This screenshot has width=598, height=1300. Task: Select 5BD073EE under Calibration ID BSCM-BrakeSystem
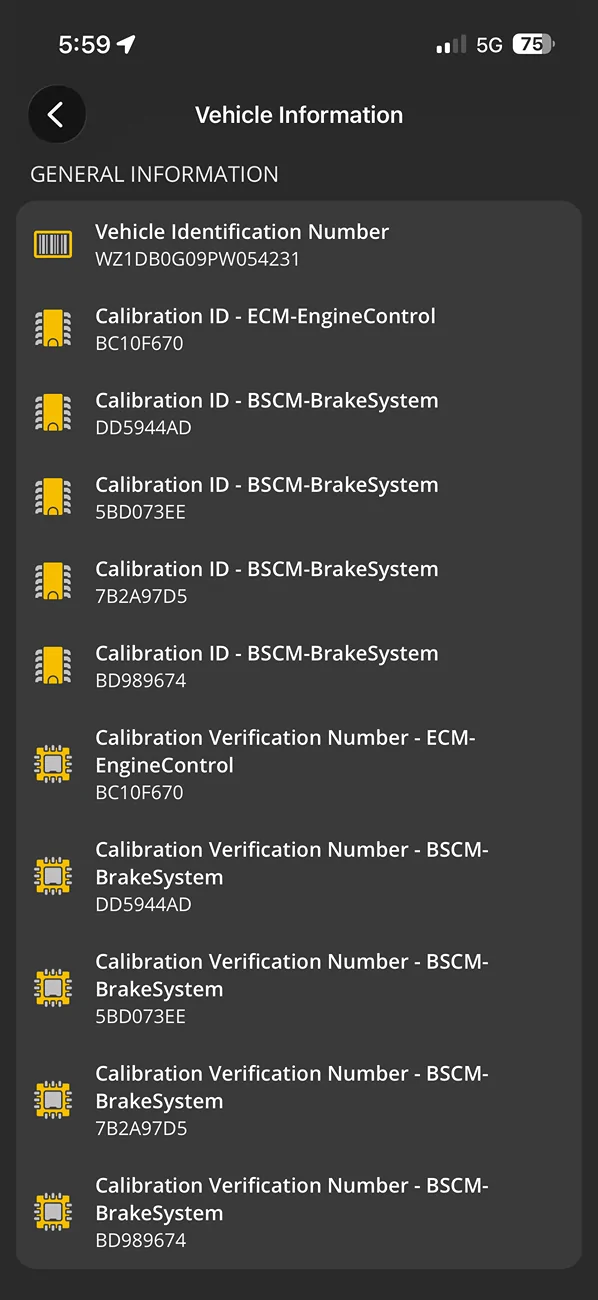click(x=140, y=511)
